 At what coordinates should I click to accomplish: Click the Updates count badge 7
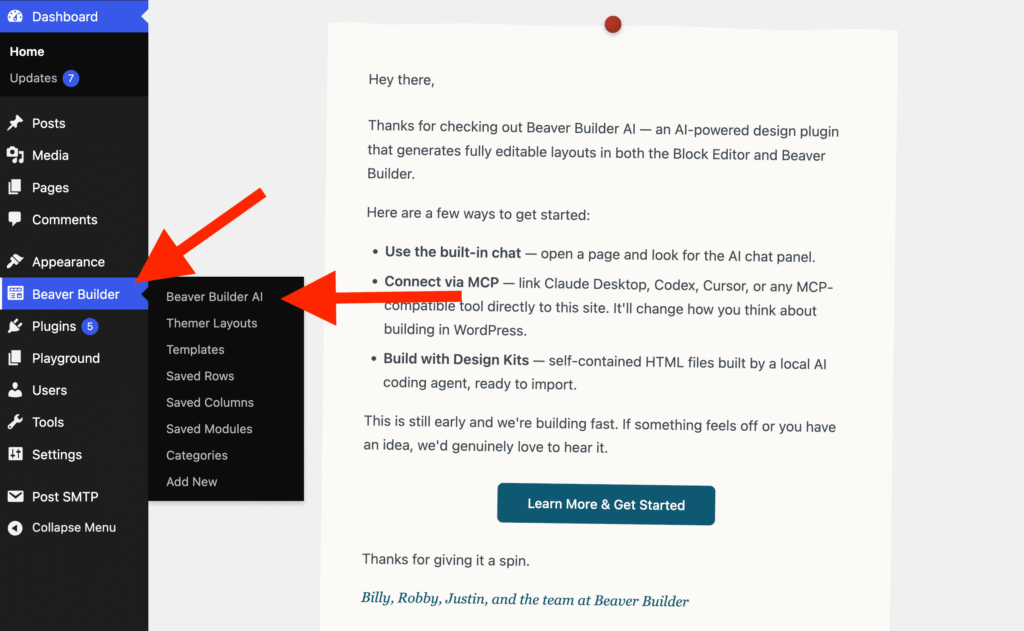[x=71, y=78]
